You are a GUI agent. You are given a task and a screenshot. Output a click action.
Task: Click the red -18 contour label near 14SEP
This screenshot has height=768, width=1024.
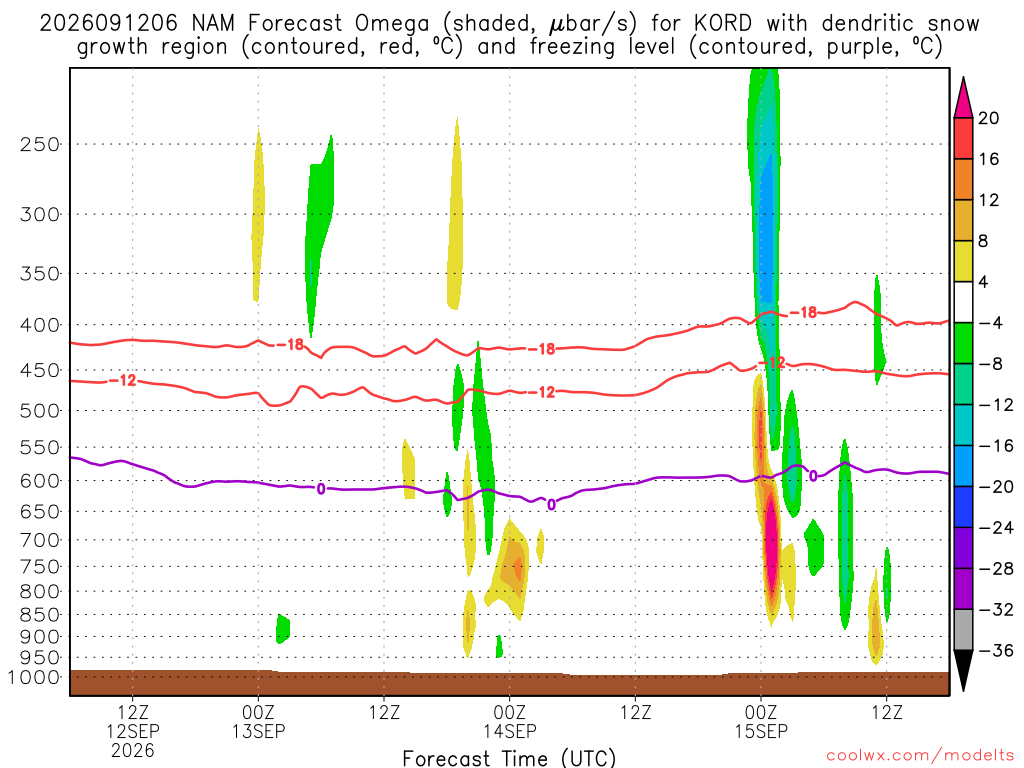pyautogui.click(x=541, y=349)
